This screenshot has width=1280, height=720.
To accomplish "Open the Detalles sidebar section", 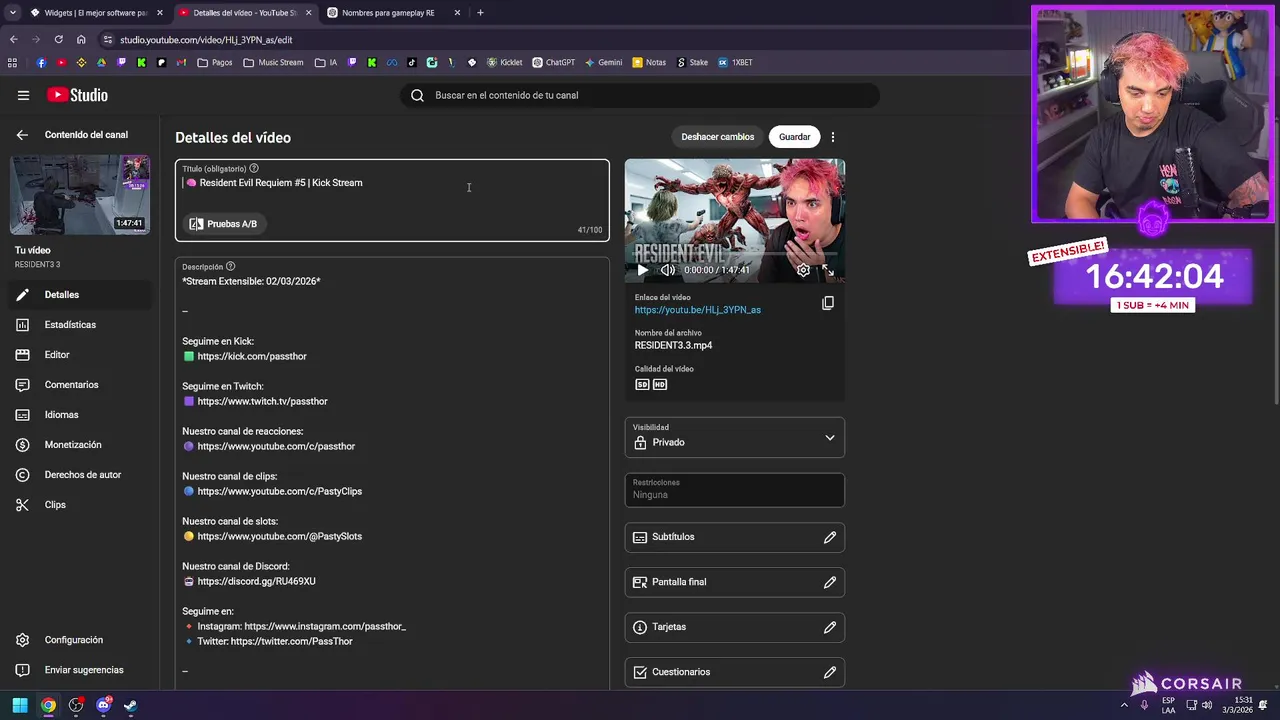I will coord(80,295).
